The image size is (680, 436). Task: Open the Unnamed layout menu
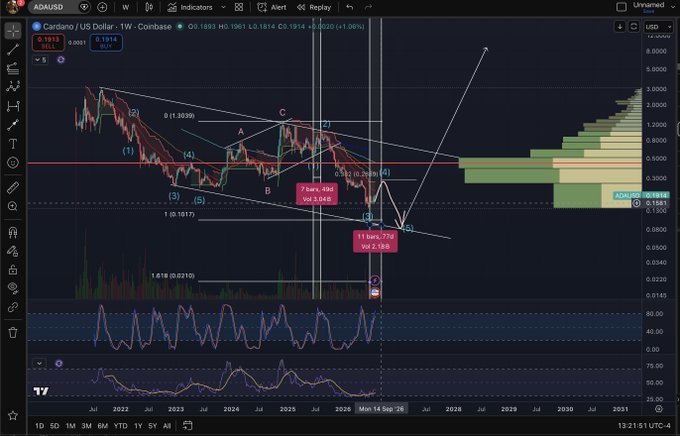(649, 7)
